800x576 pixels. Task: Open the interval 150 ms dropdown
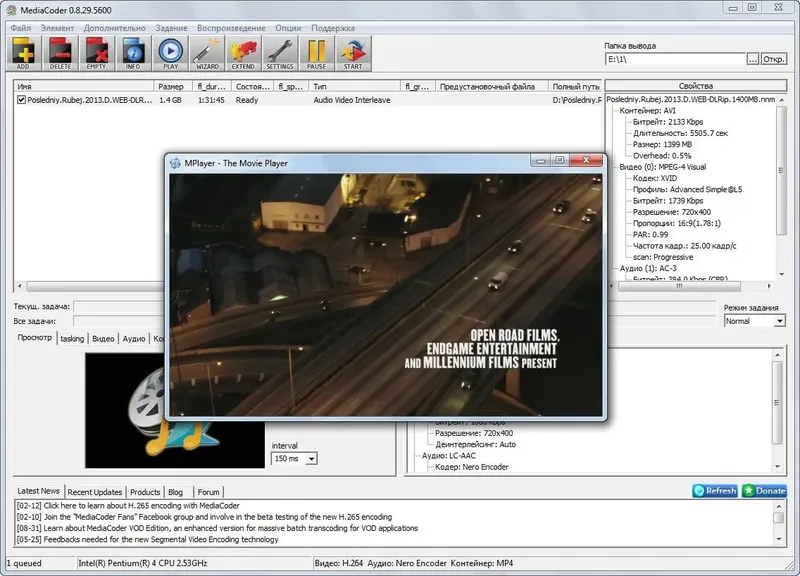coord(311,459)
